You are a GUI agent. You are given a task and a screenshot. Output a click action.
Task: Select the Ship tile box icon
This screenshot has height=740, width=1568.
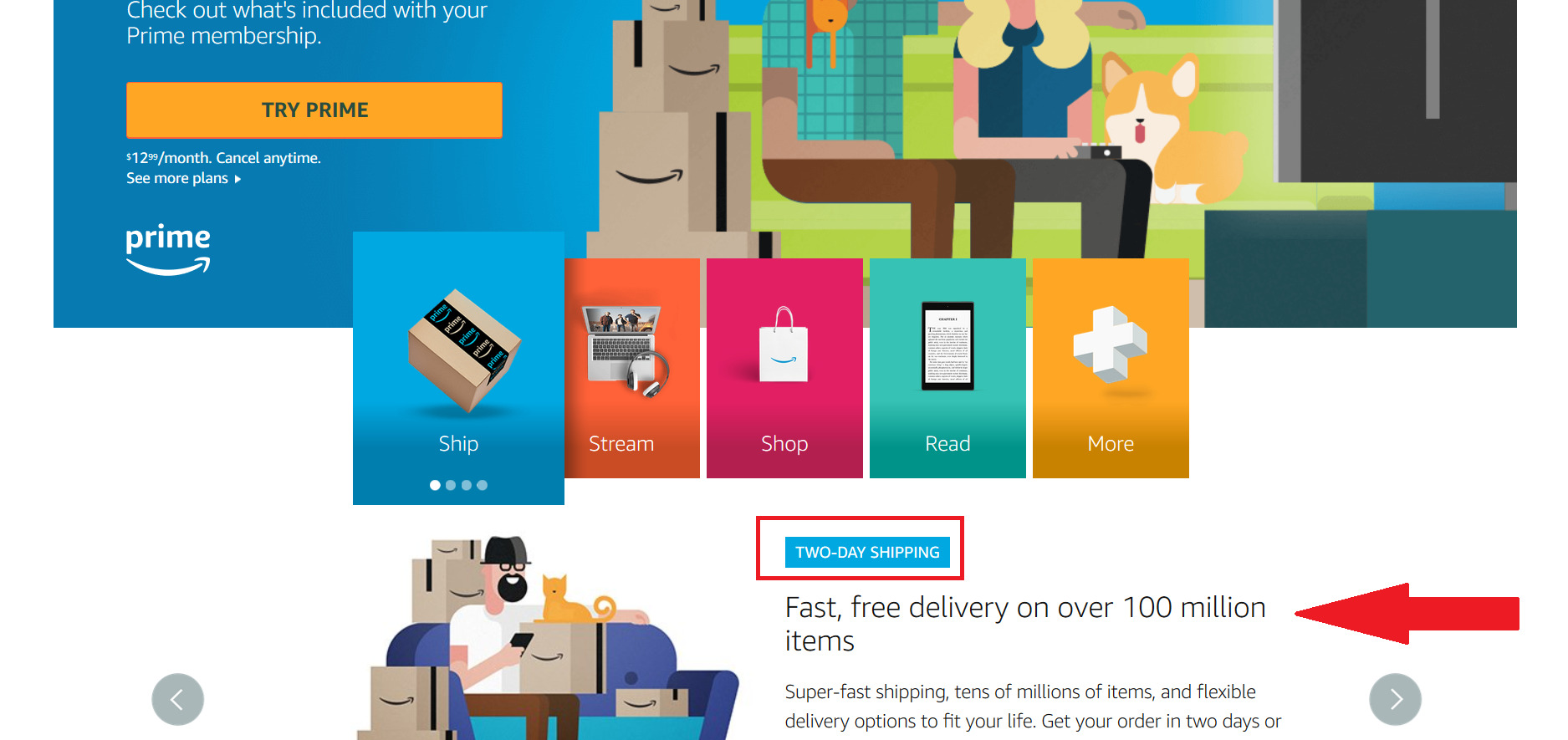[x=464, y=351]
